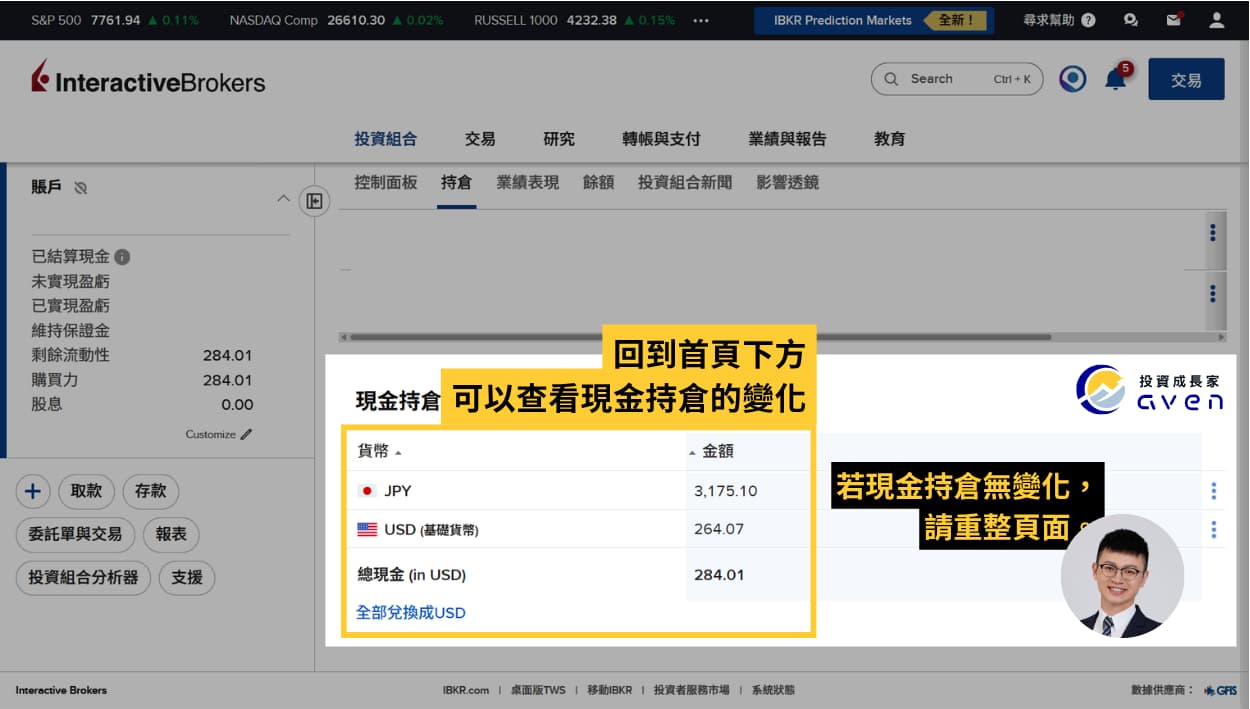Click 購買力 value in sidebar
The image size is (1250, 709).
click(x=227, y=380)
